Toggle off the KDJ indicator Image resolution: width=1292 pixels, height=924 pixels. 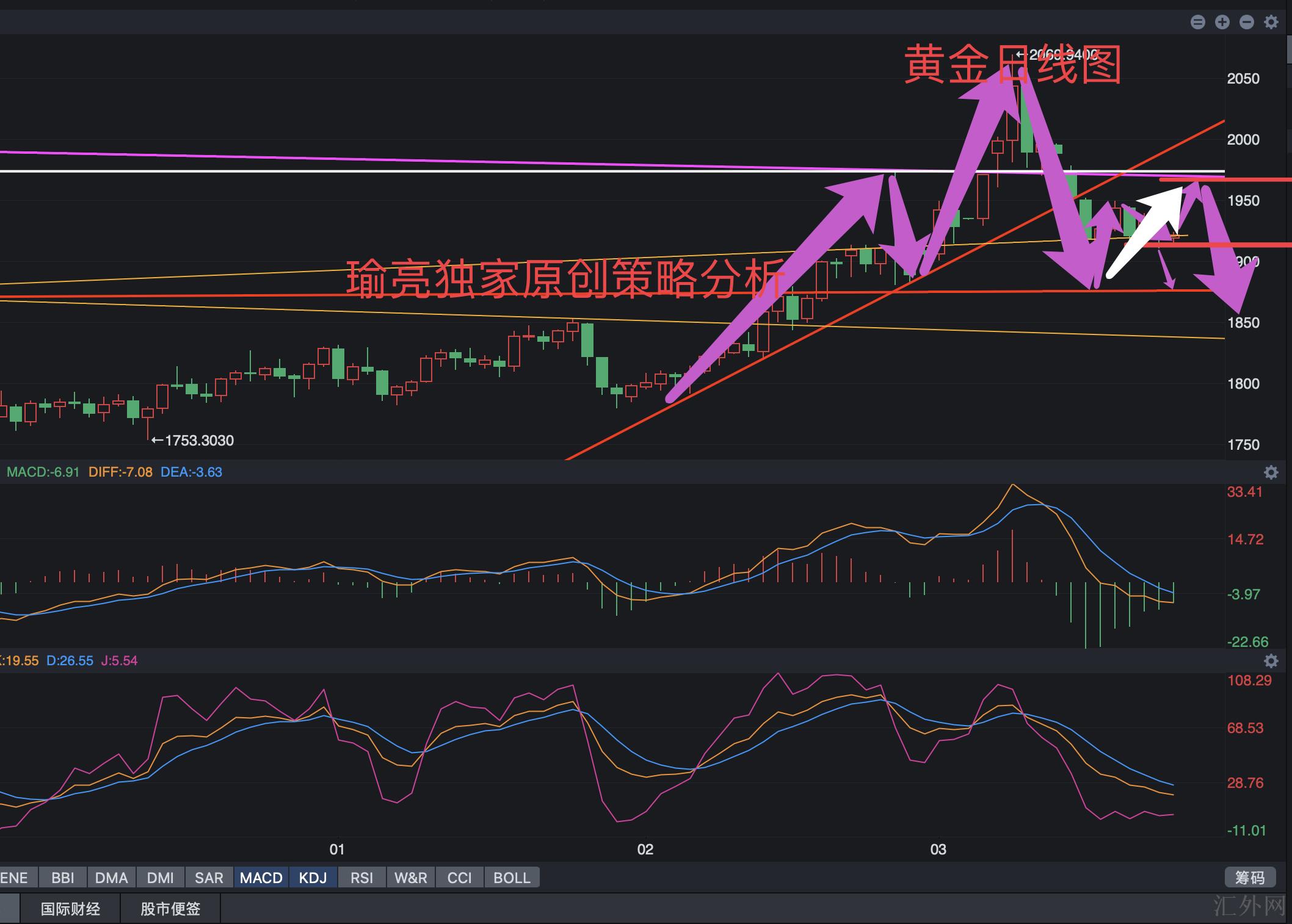click(x=313, y=878)
